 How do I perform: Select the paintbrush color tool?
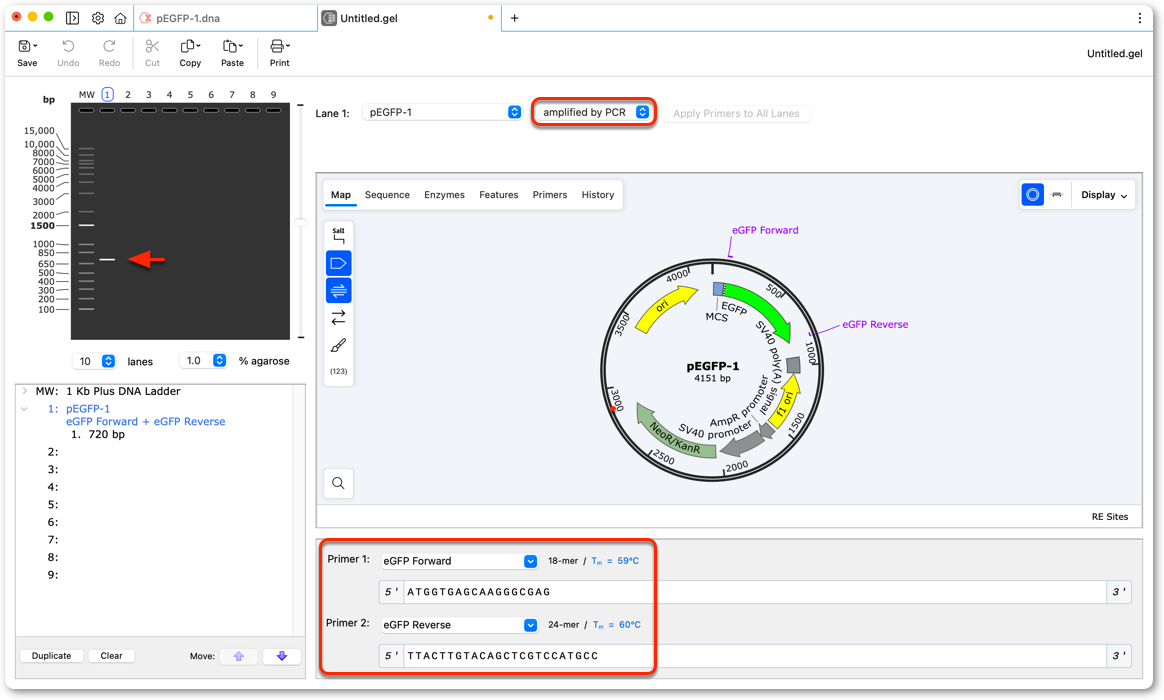click(339, 345)
